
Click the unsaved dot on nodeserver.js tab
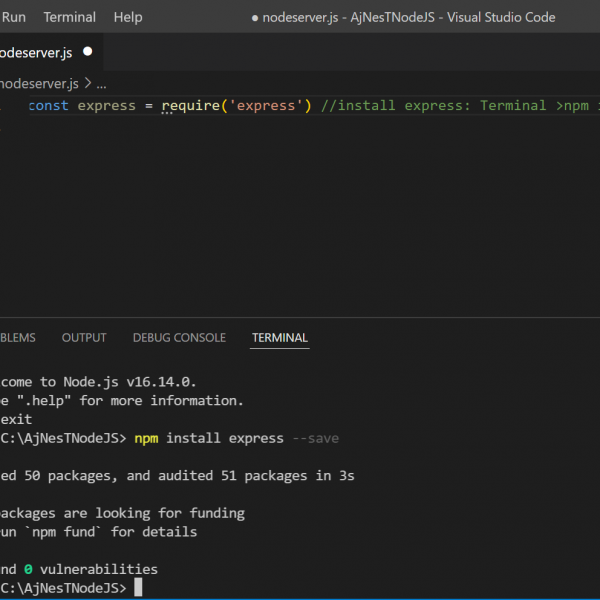pyautogui.click(x=88, y=52)
